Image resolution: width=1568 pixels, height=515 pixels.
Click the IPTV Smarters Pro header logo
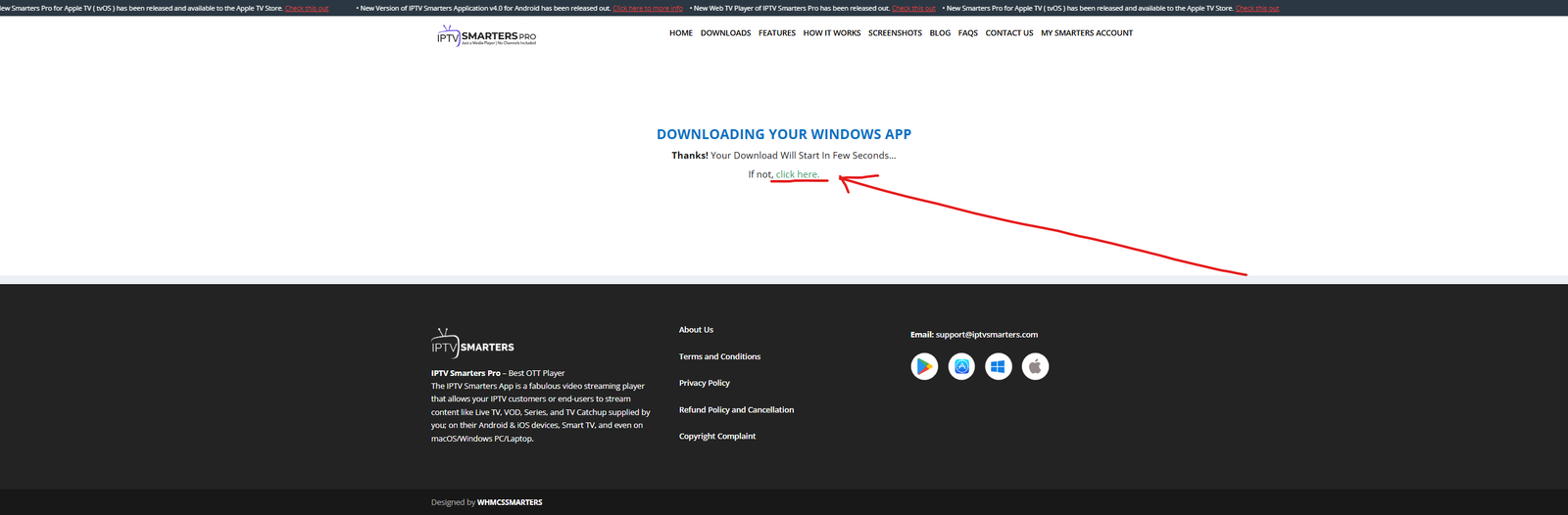tap(487, 36)
